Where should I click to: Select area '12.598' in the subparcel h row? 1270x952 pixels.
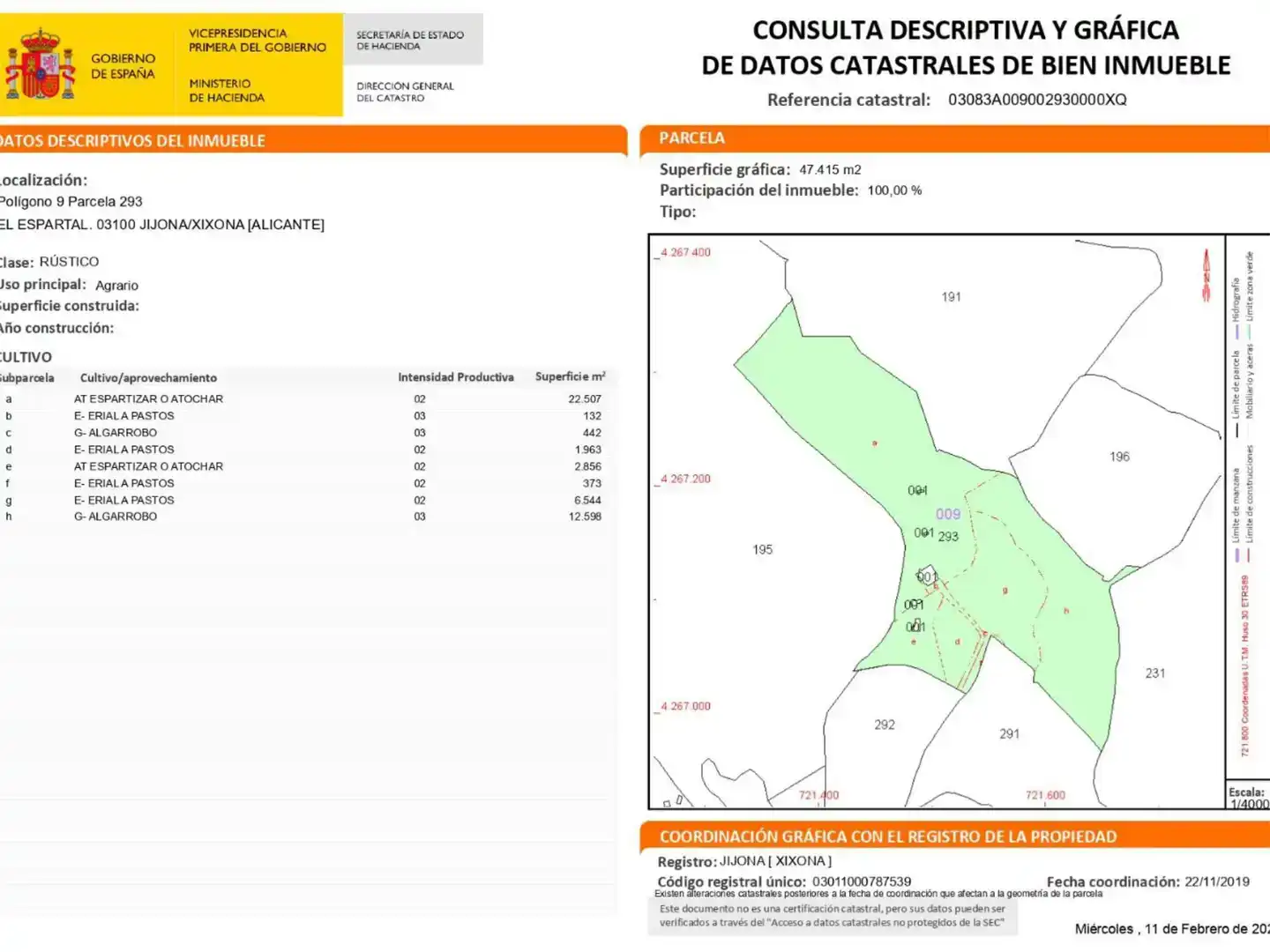click(x=585, y=517)
